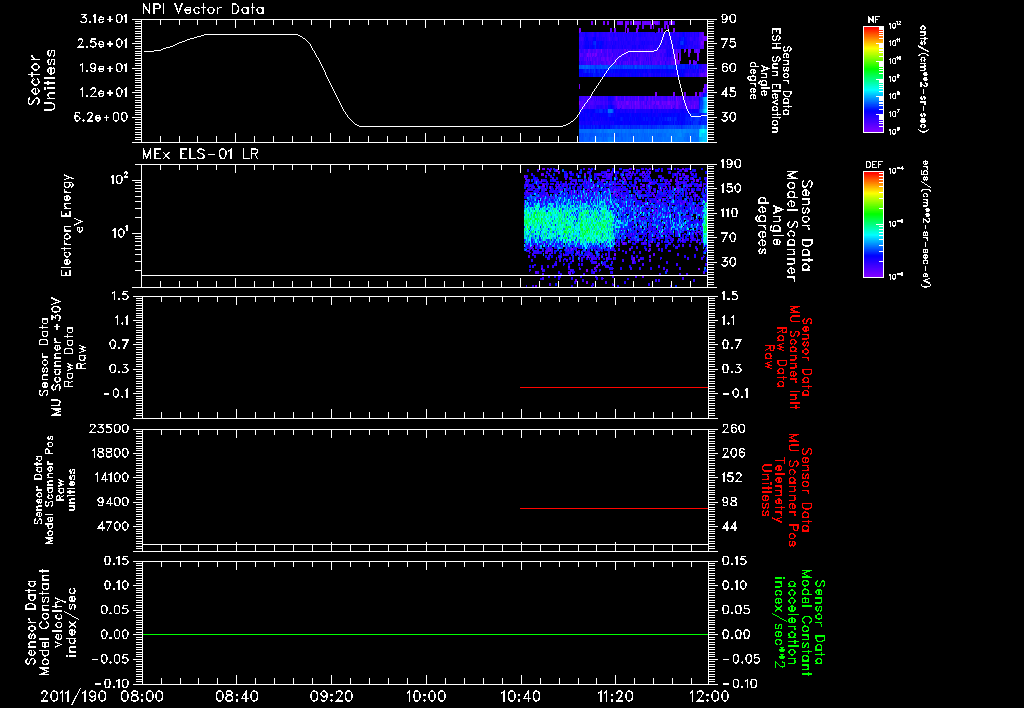Select the 12:00 end time label

click(709, 696)
